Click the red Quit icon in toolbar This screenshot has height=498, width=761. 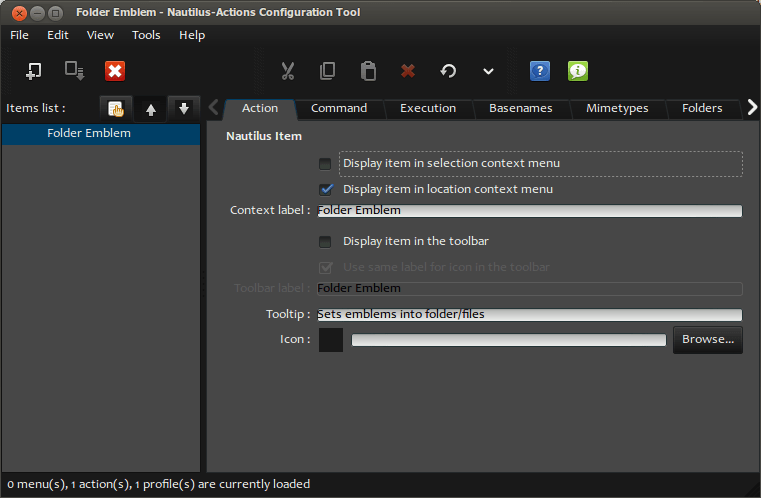115,71
